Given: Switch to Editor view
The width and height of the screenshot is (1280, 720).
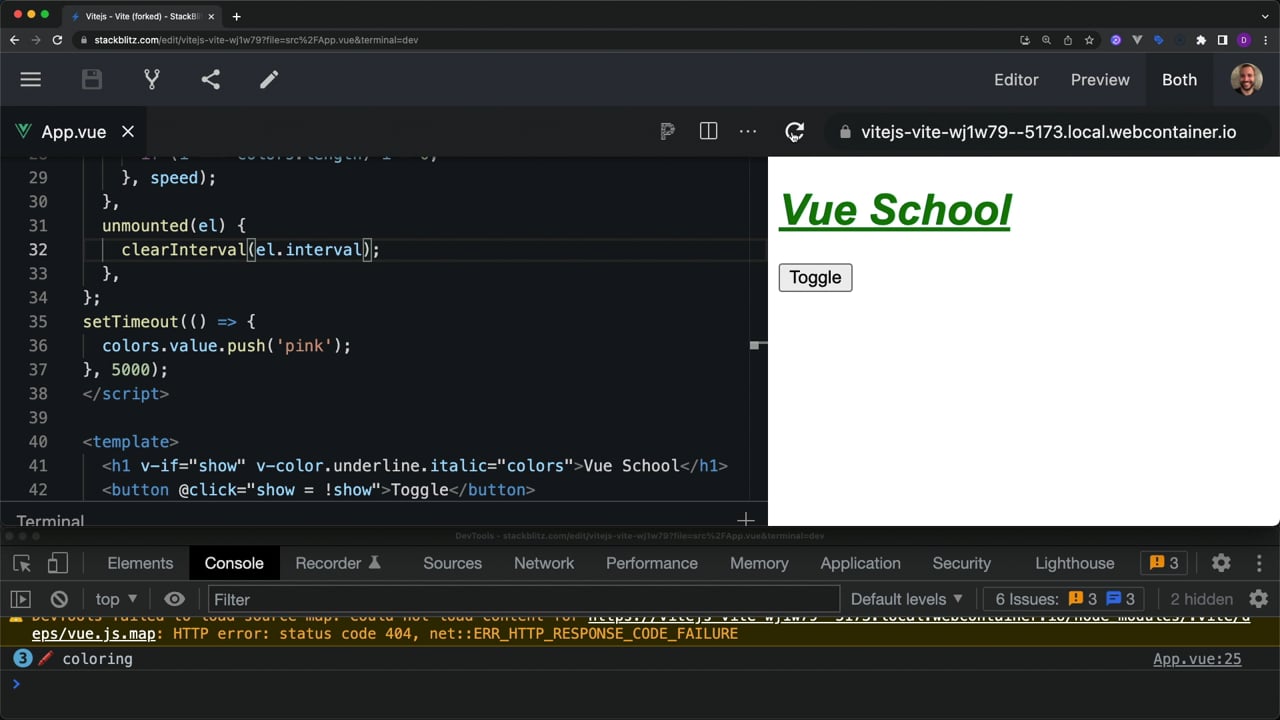Looking at the screenshot, I should point(1016,80).
